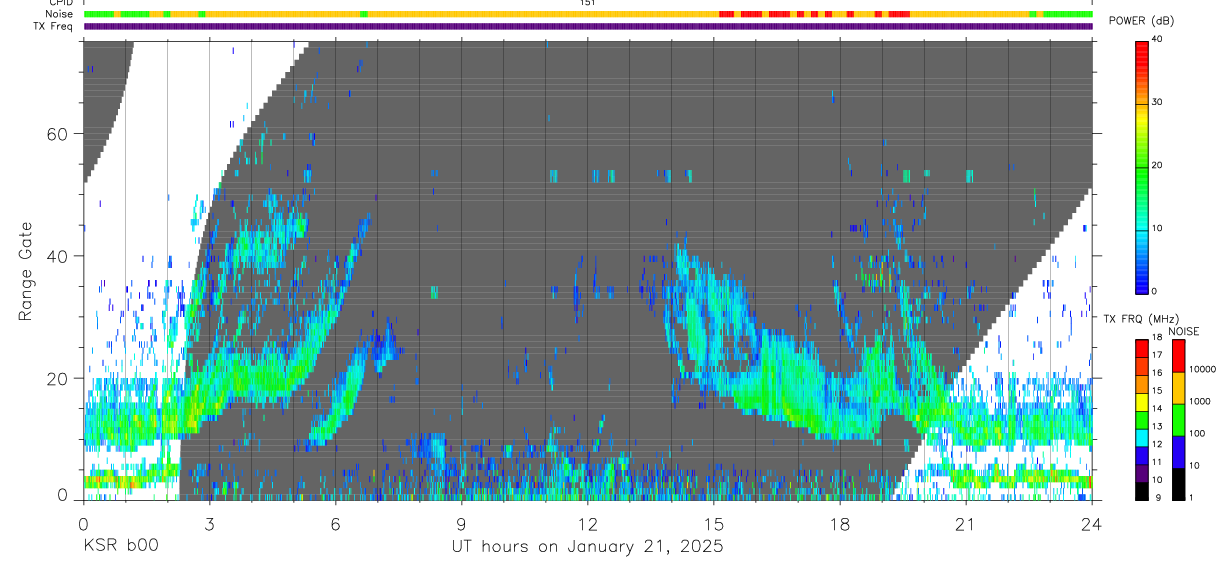
Task: Select the blue segment of the NOISE legend
Action: (x=1179, y=452)
